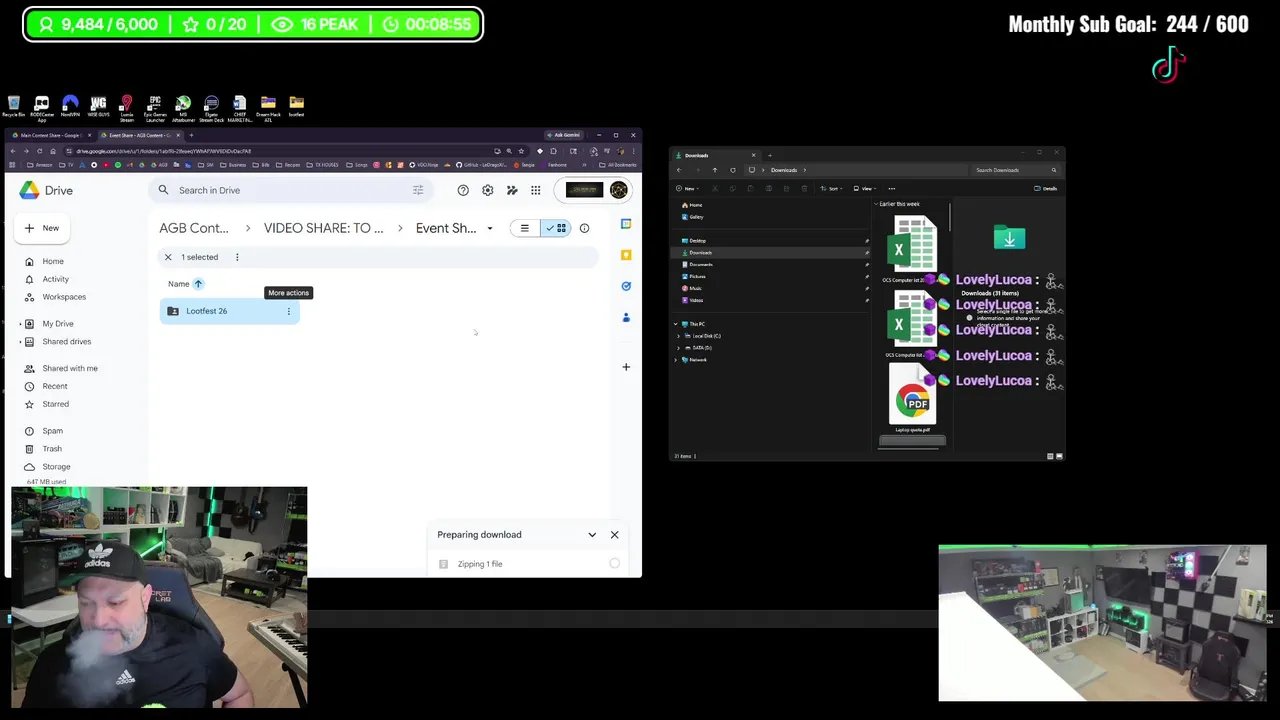Open New dropdown in File Explorer
The width and height of the screenshot is (1280, 720).
click(687, 188)
